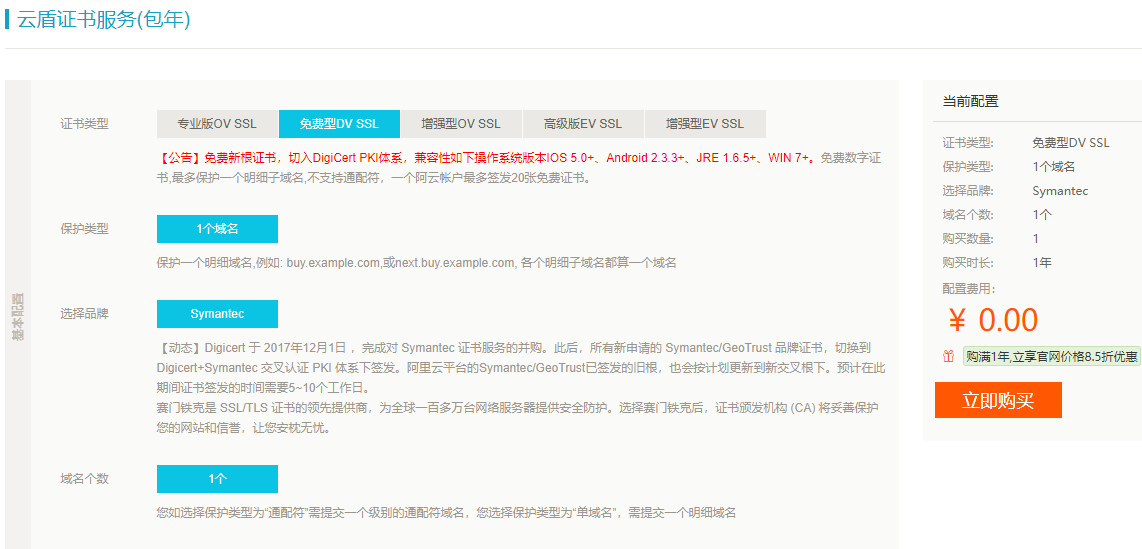Click the 证书类型 label in the form
Viewport: 1142px width, 549px height.
(85, 124)
